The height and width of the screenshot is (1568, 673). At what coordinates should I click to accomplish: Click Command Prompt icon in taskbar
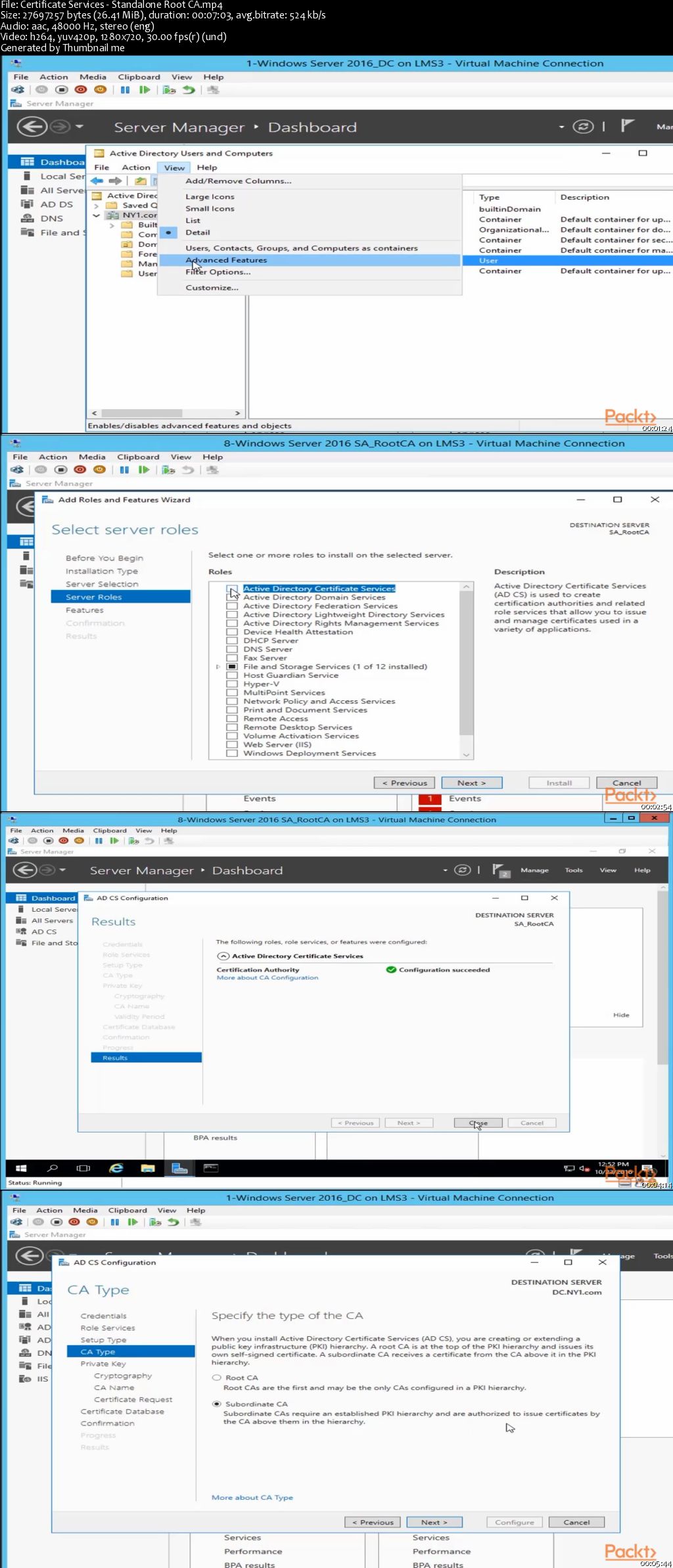210,1168
